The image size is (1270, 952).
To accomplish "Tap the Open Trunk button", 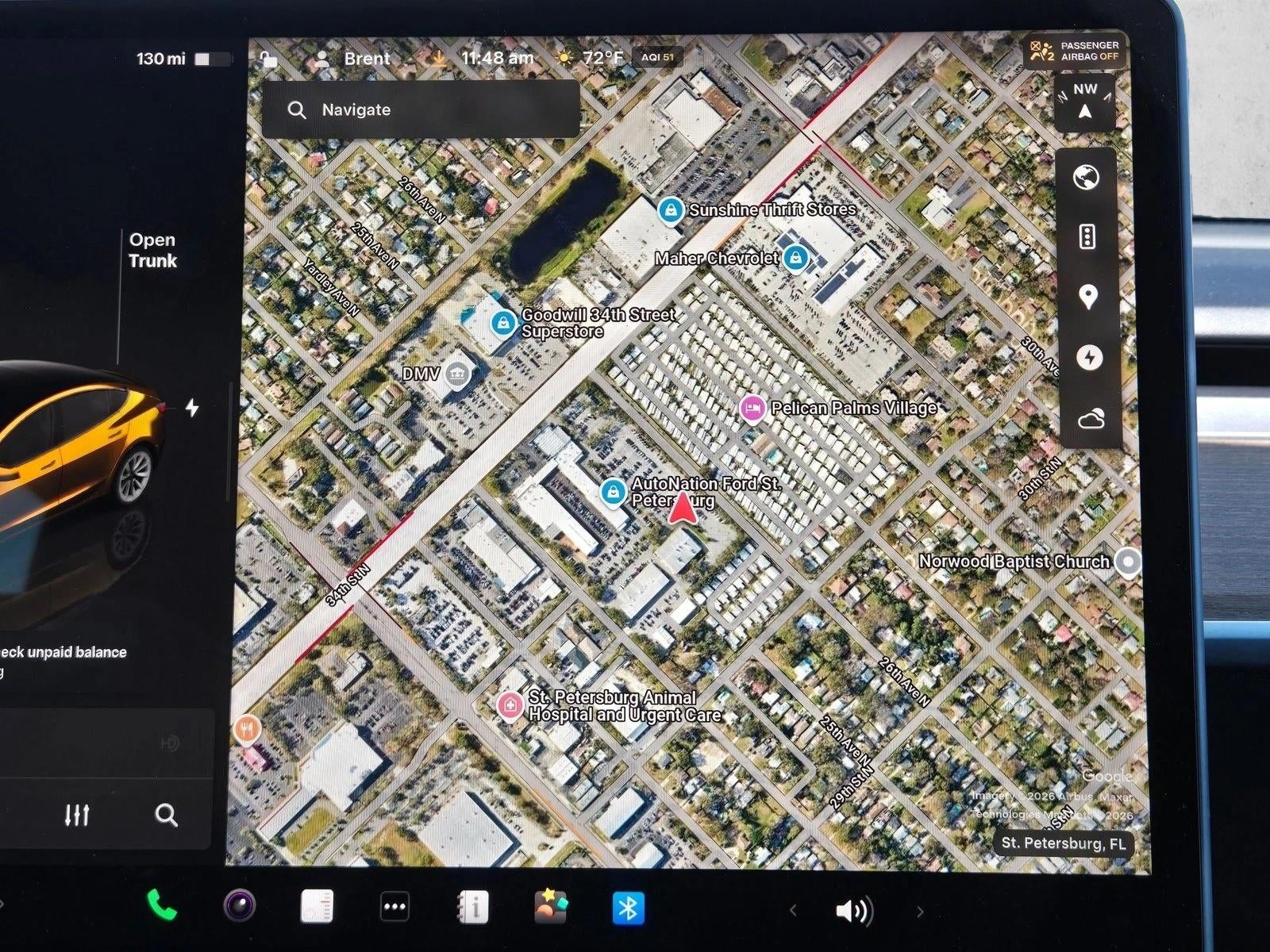I will tap(152, 251).
